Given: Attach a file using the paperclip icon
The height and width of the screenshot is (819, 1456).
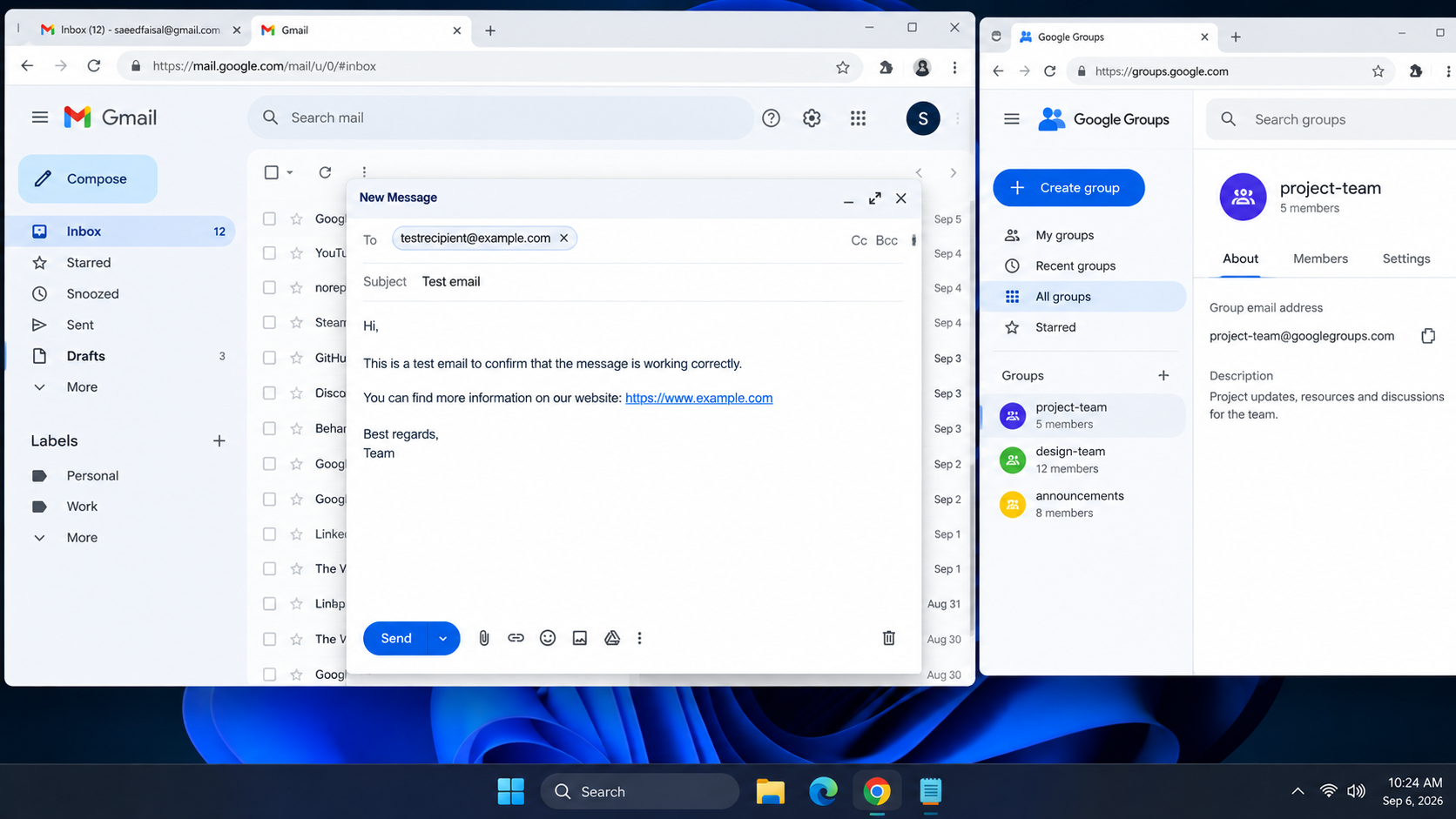Looking at the screenshot, I should [484, 638].
